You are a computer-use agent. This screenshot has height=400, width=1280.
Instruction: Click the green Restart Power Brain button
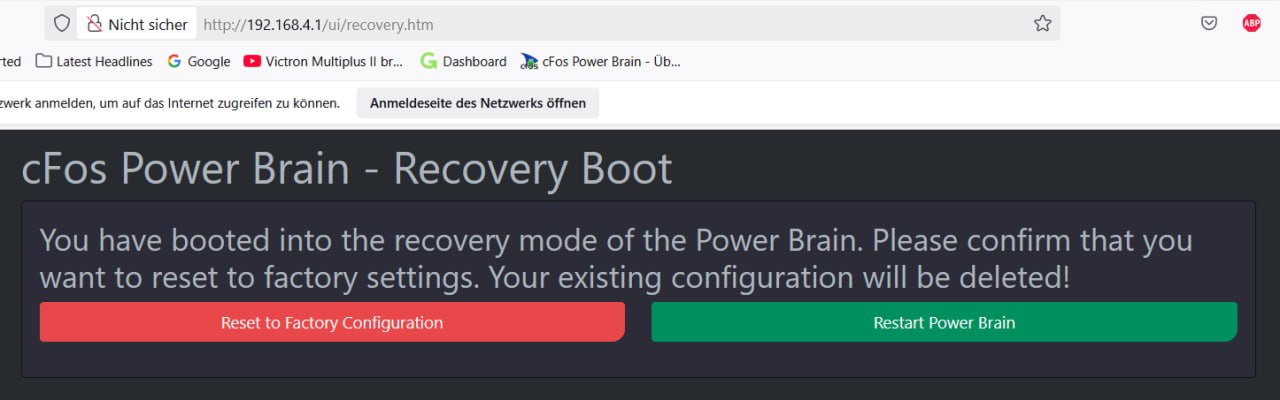[x=944, y=322]
